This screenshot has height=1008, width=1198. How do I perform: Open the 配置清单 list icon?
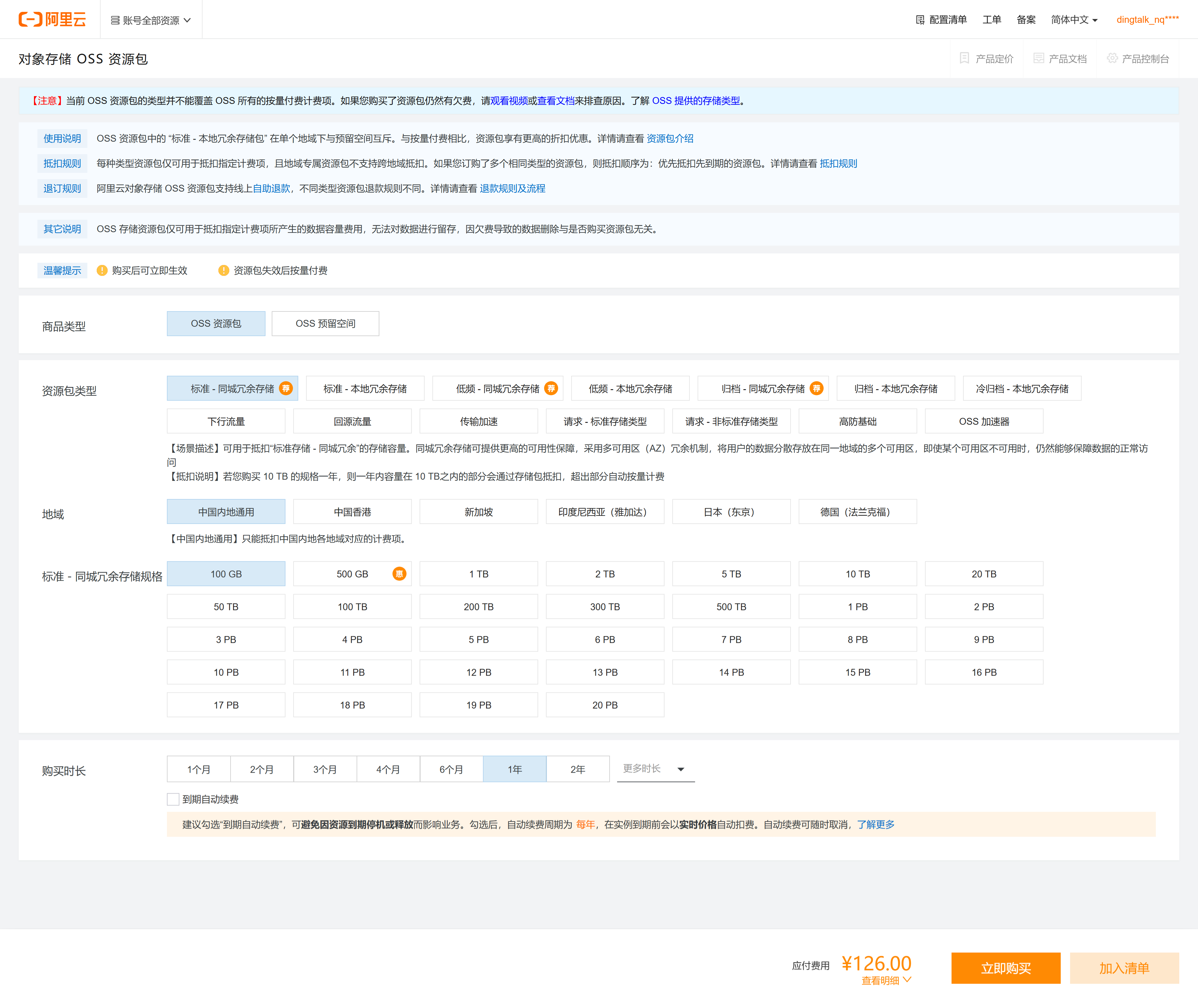coord(920,20)
